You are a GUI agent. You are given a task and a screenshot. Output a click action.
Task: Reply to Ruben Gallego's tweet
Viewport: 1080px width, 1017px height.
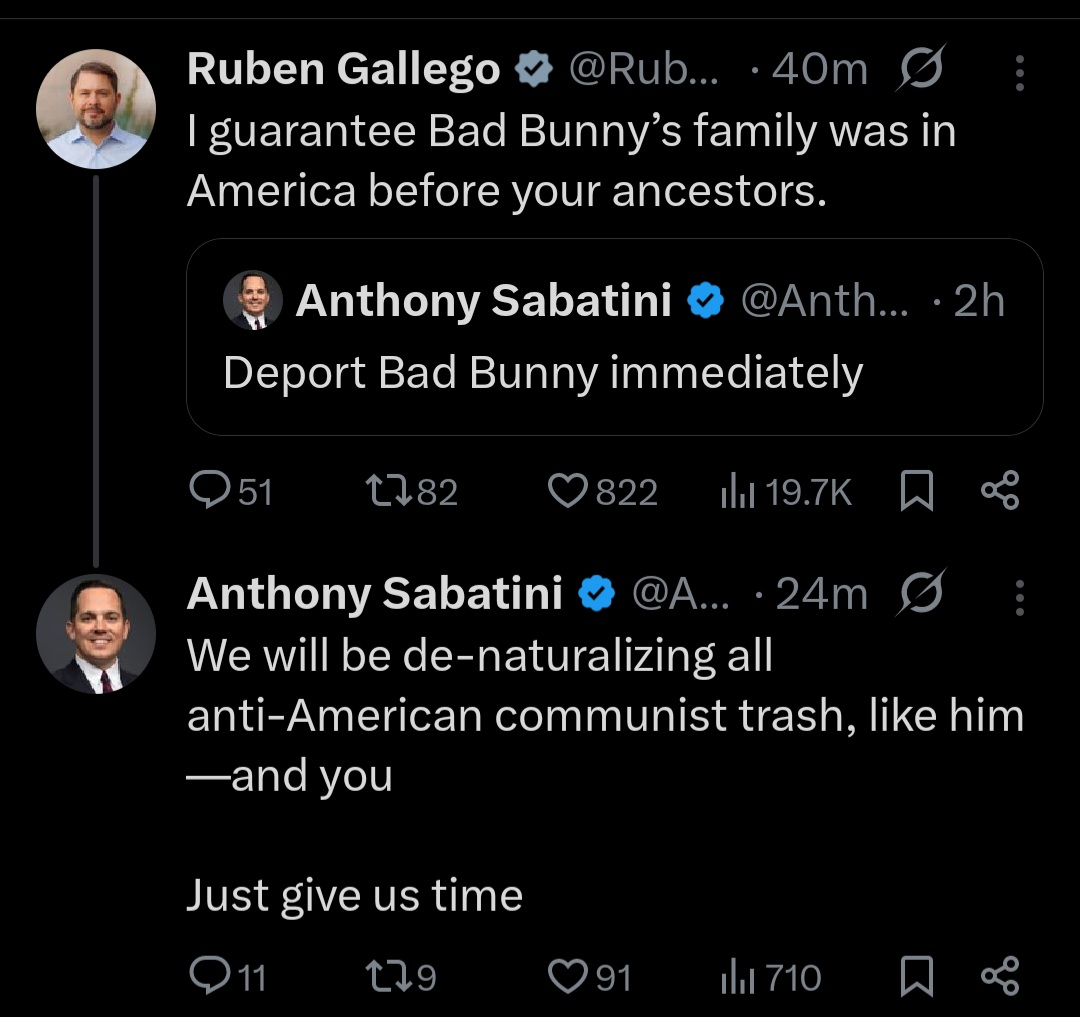pyautogui.click(x=208, y=491)
